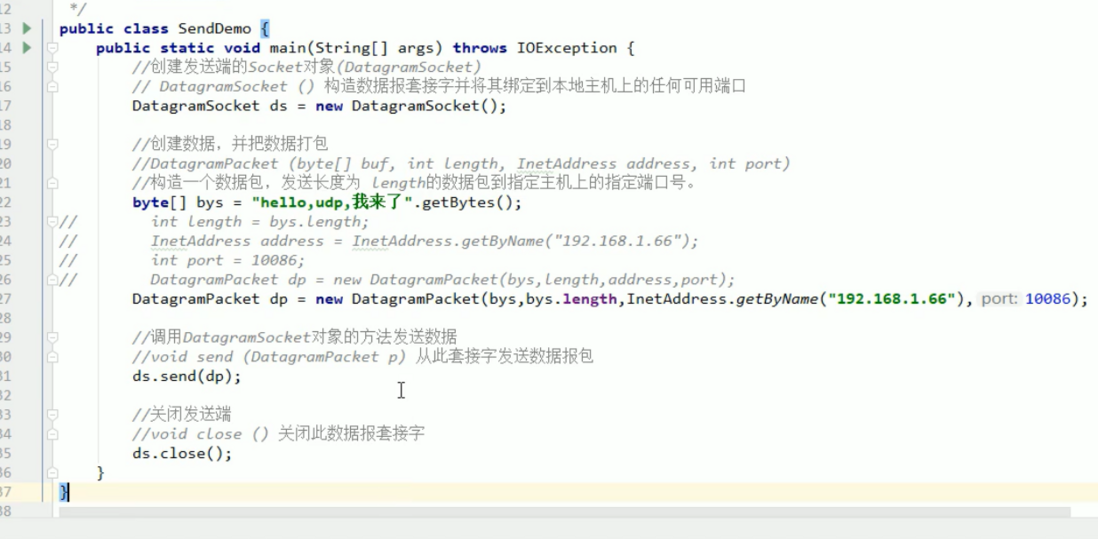Click the highlighted opening brace after SendDemo
The width and height of the screenshot is (1098, 539).
click(265, 29)
